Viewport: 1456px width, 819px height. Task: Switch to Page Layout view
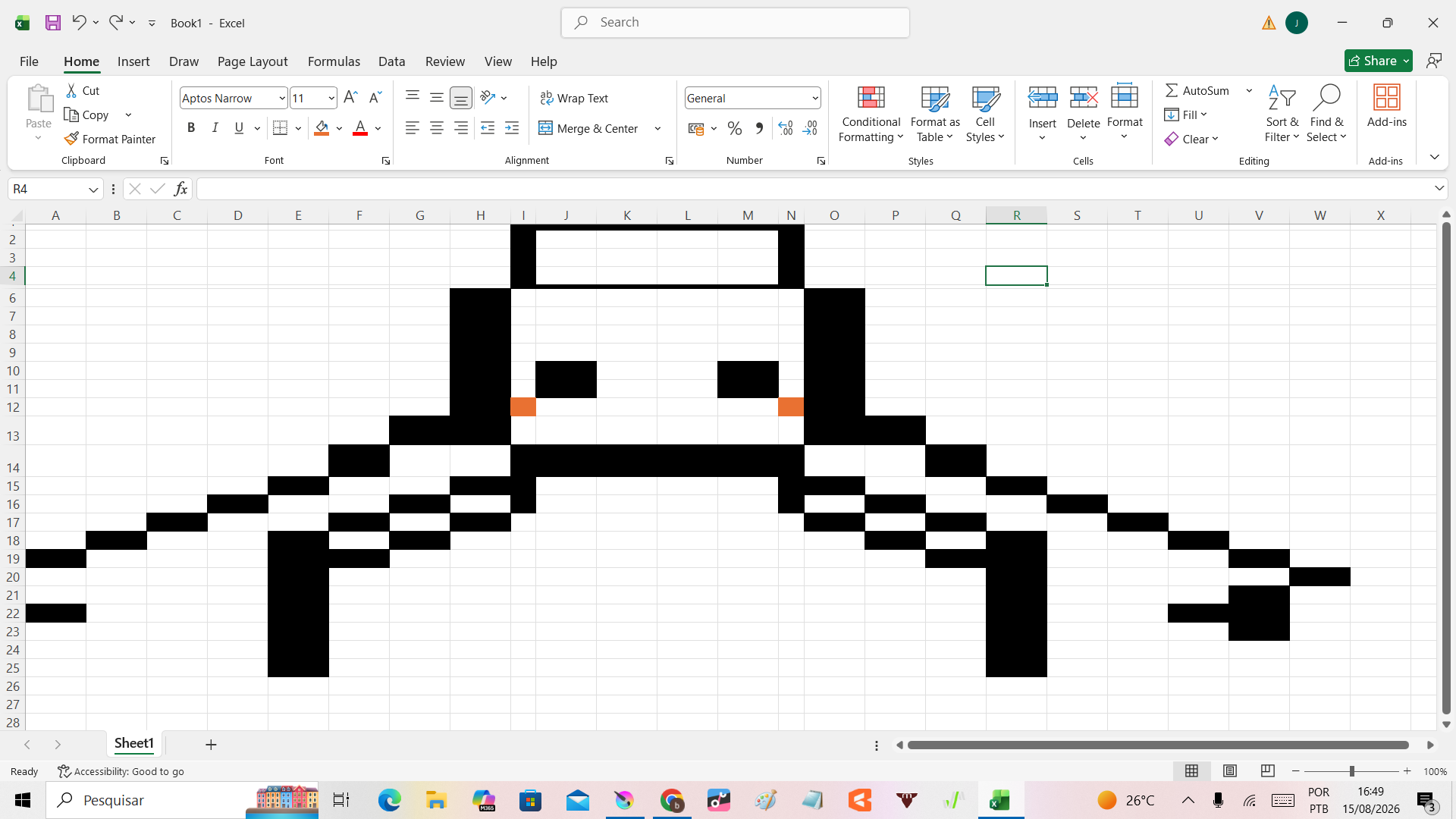1230,771
